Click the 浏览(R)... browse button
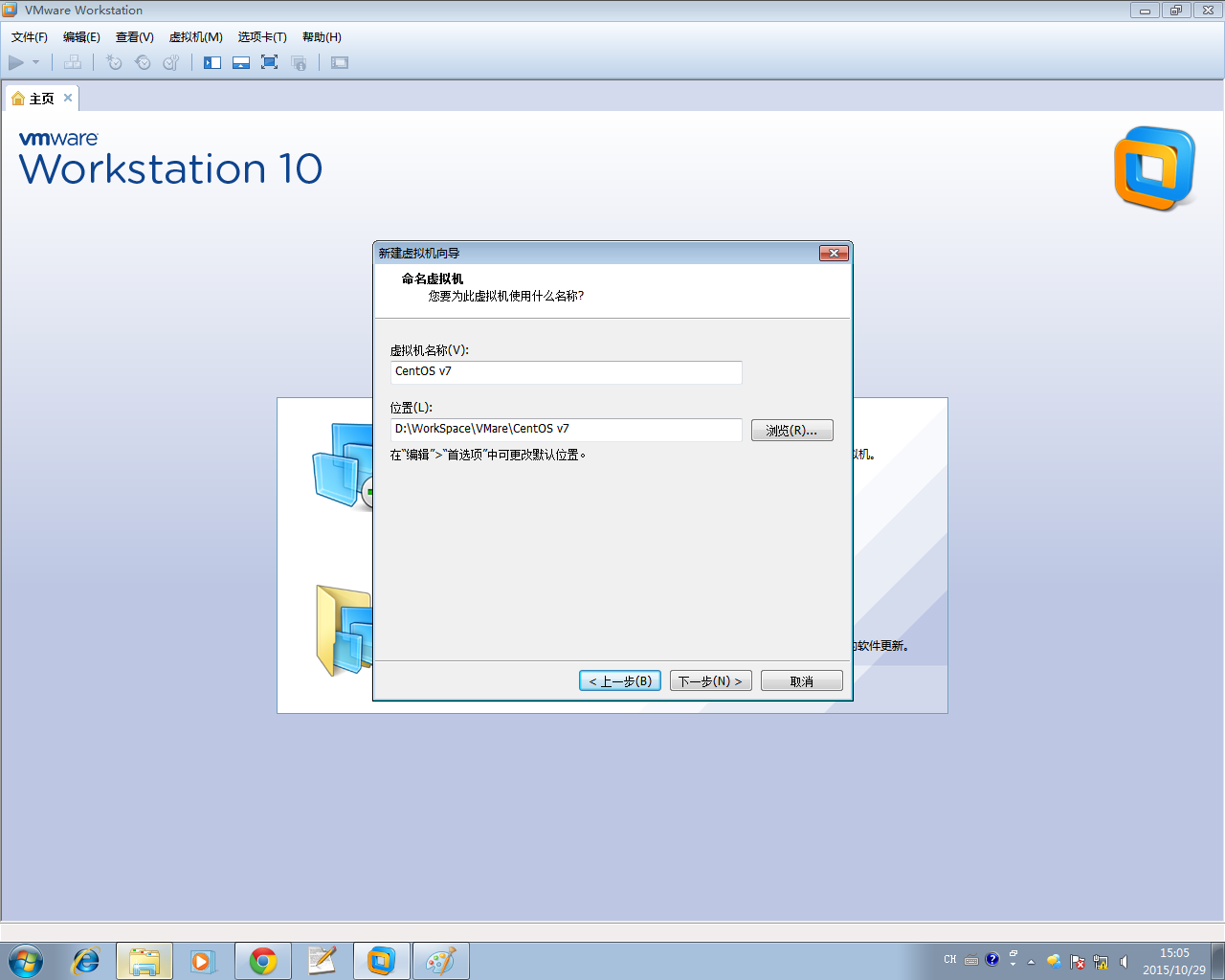 pos(792,431)
